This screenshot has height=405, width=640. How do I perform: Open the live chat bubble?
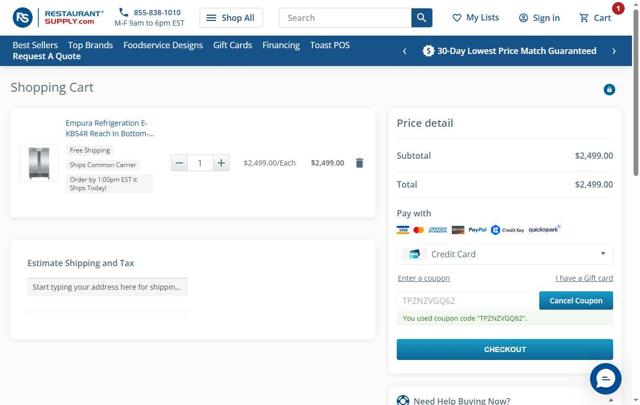(x=606, y=379)
